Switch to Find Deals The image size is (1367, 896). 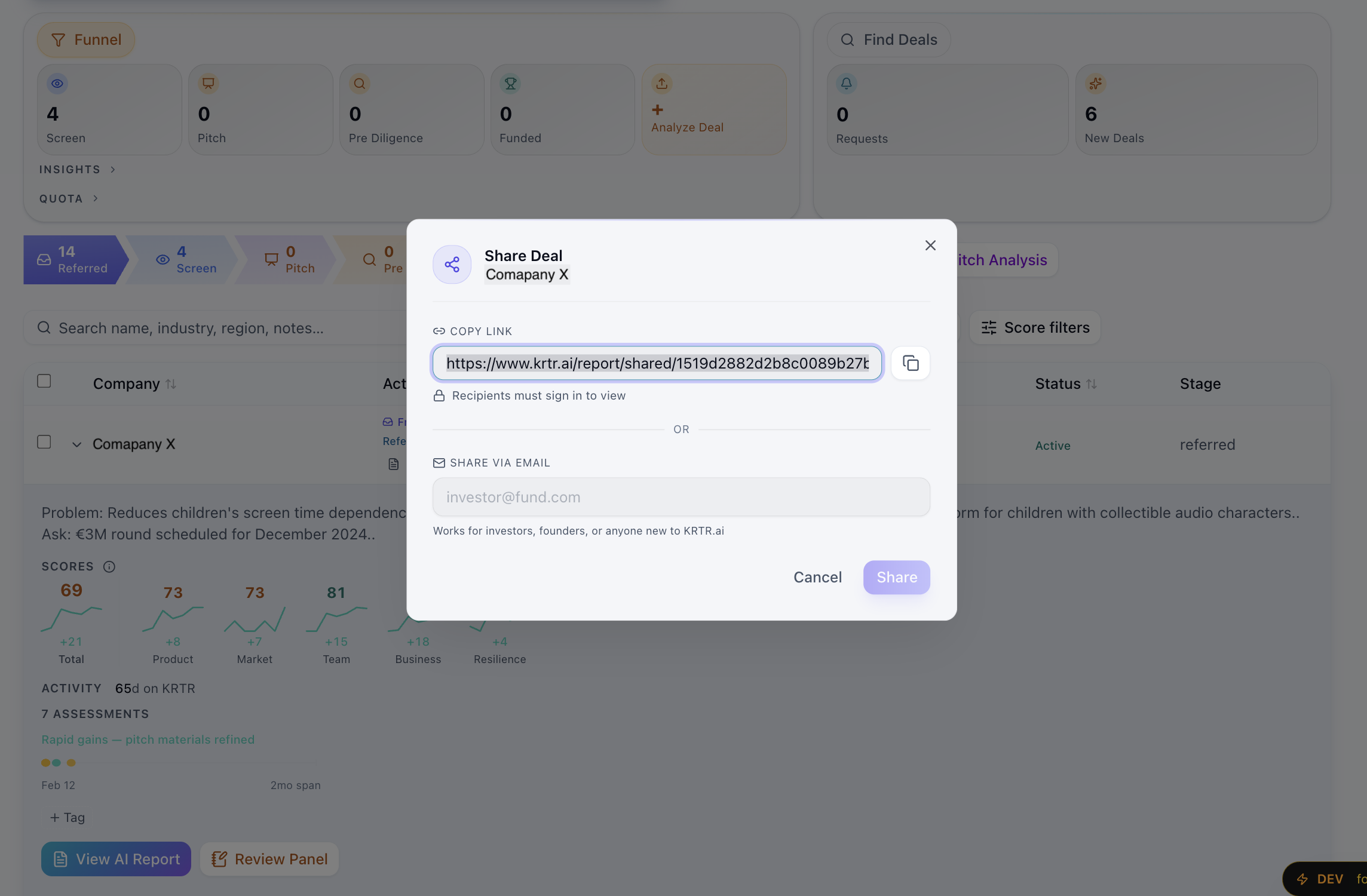pos(888,39)
